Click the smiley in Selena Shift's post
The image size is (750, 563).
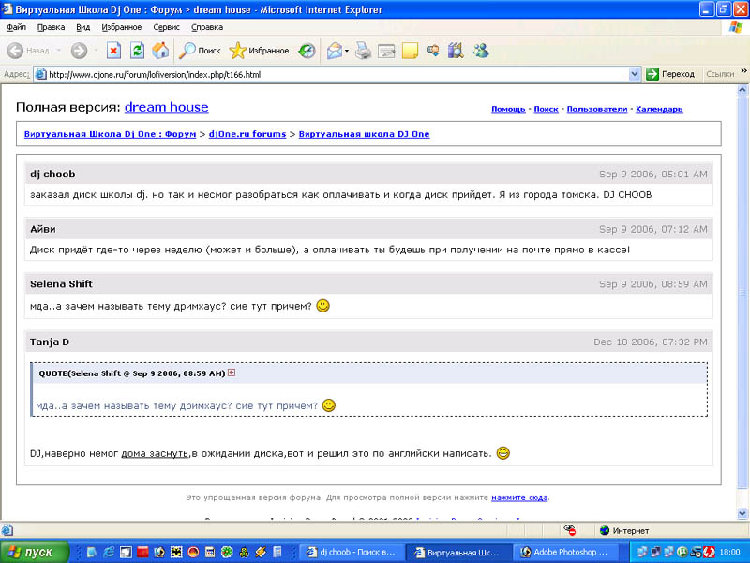point(323,305)
